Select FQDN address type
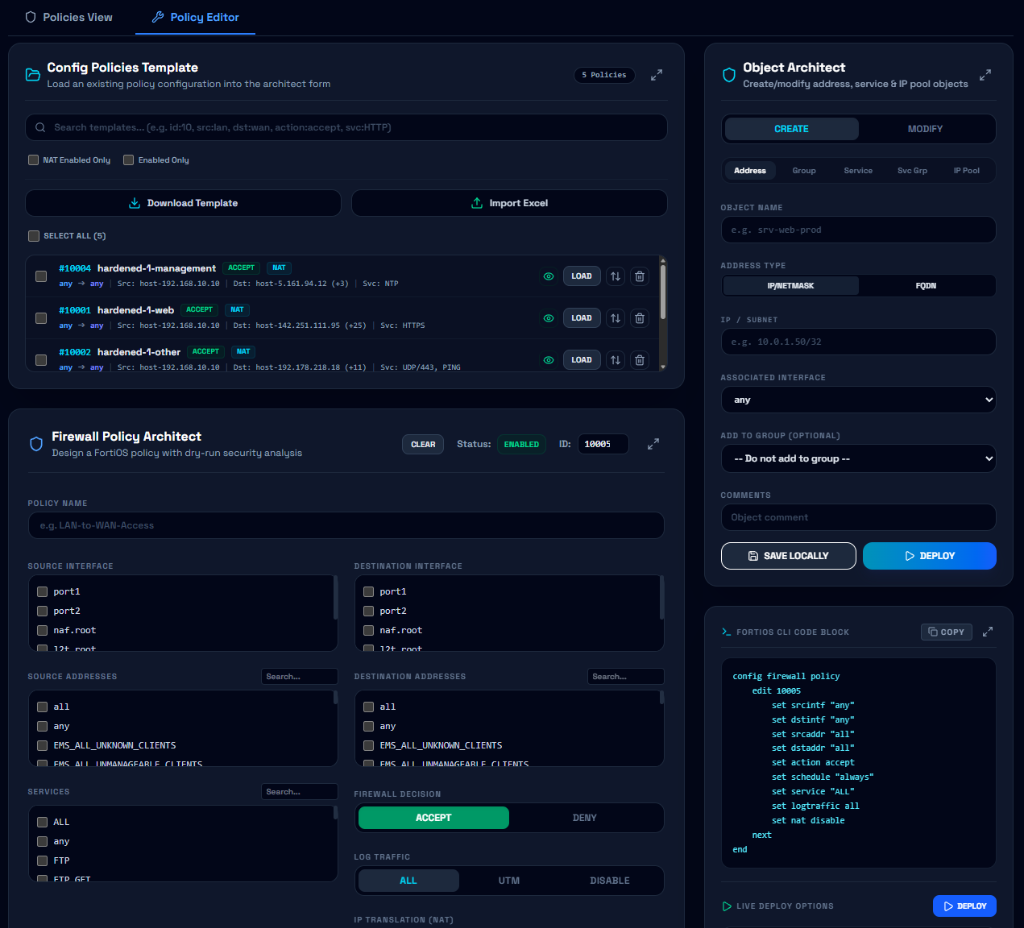The width and height of the screenshot is (1024, 928). pos(925,285)
